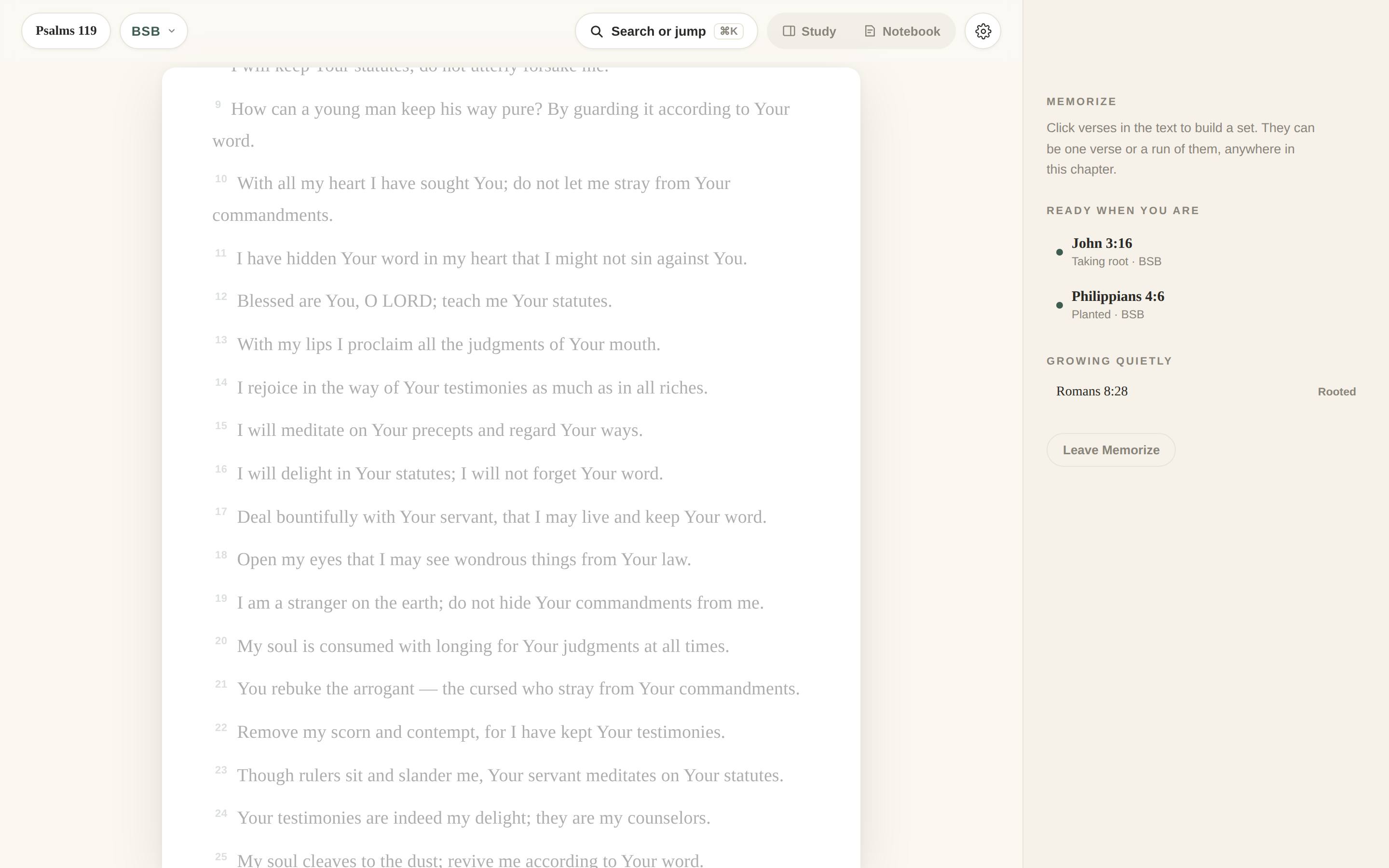Viewport: 1389px width, 868px height.
Task: Select verse 10 'With all my heart'
Action: 471,199
